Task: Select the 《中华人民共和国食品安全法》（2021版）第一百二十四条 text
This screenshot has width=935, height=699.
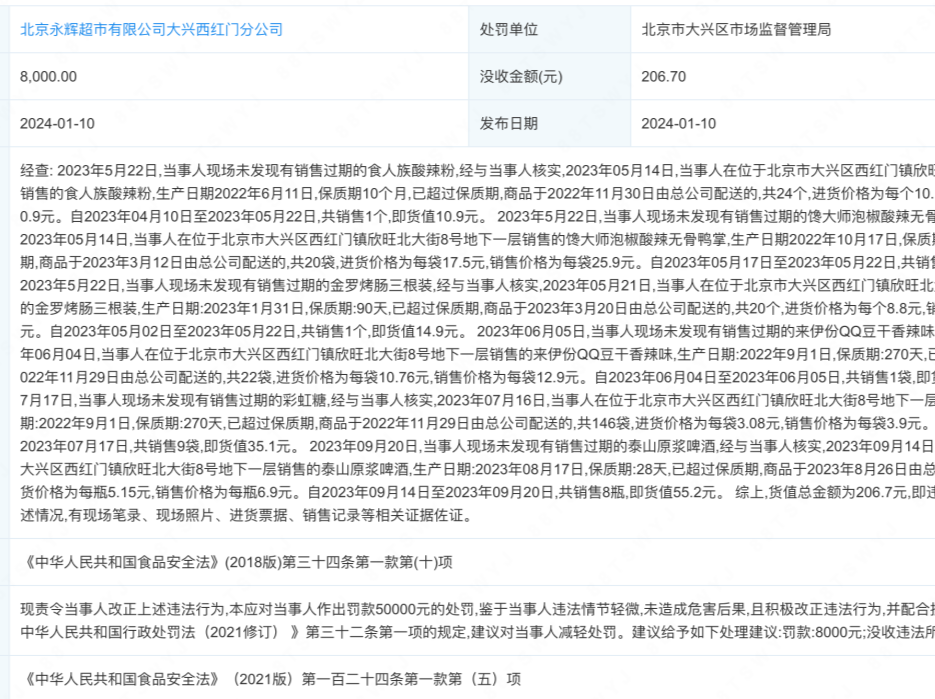Action: (271, 679)
